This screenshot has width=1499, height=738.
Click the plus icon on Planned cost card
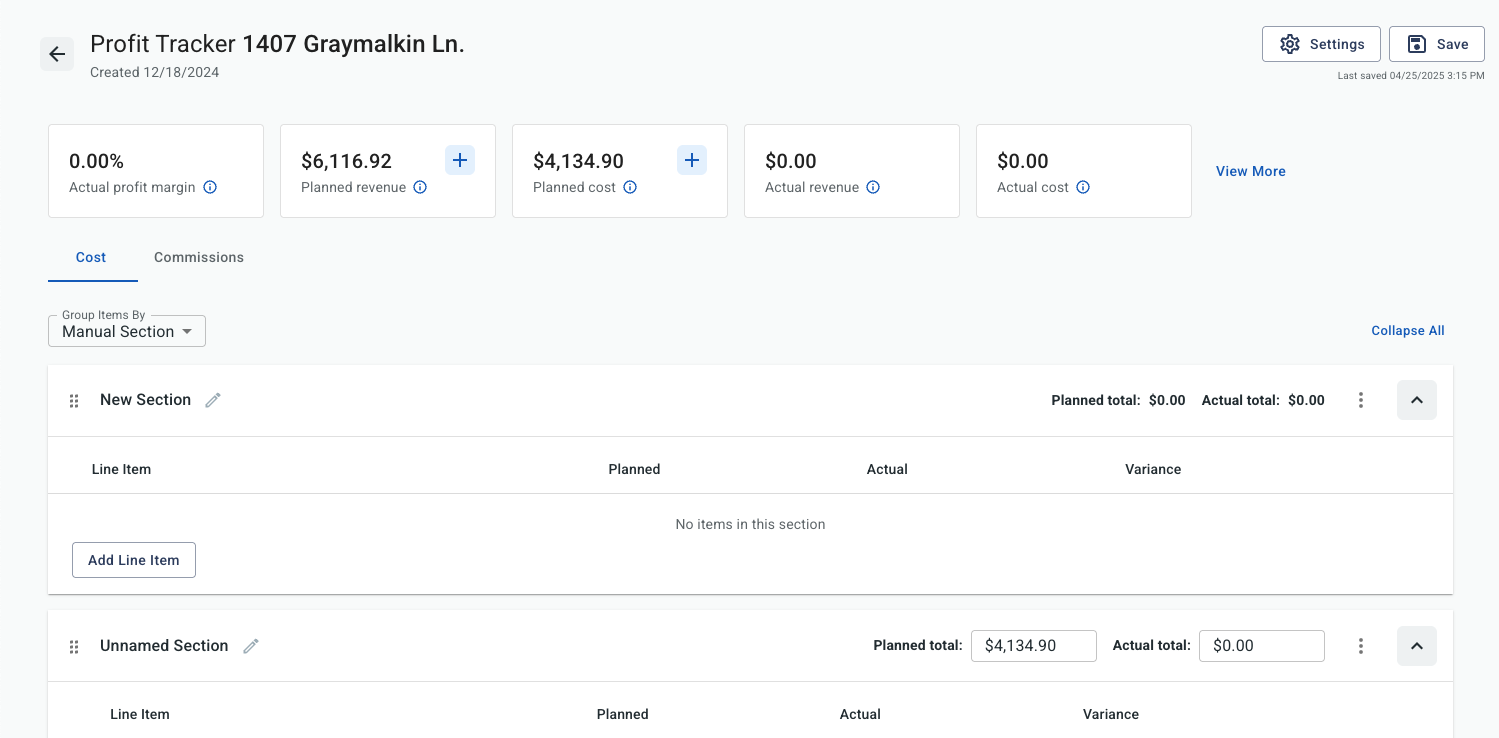(x=692, y=160)
